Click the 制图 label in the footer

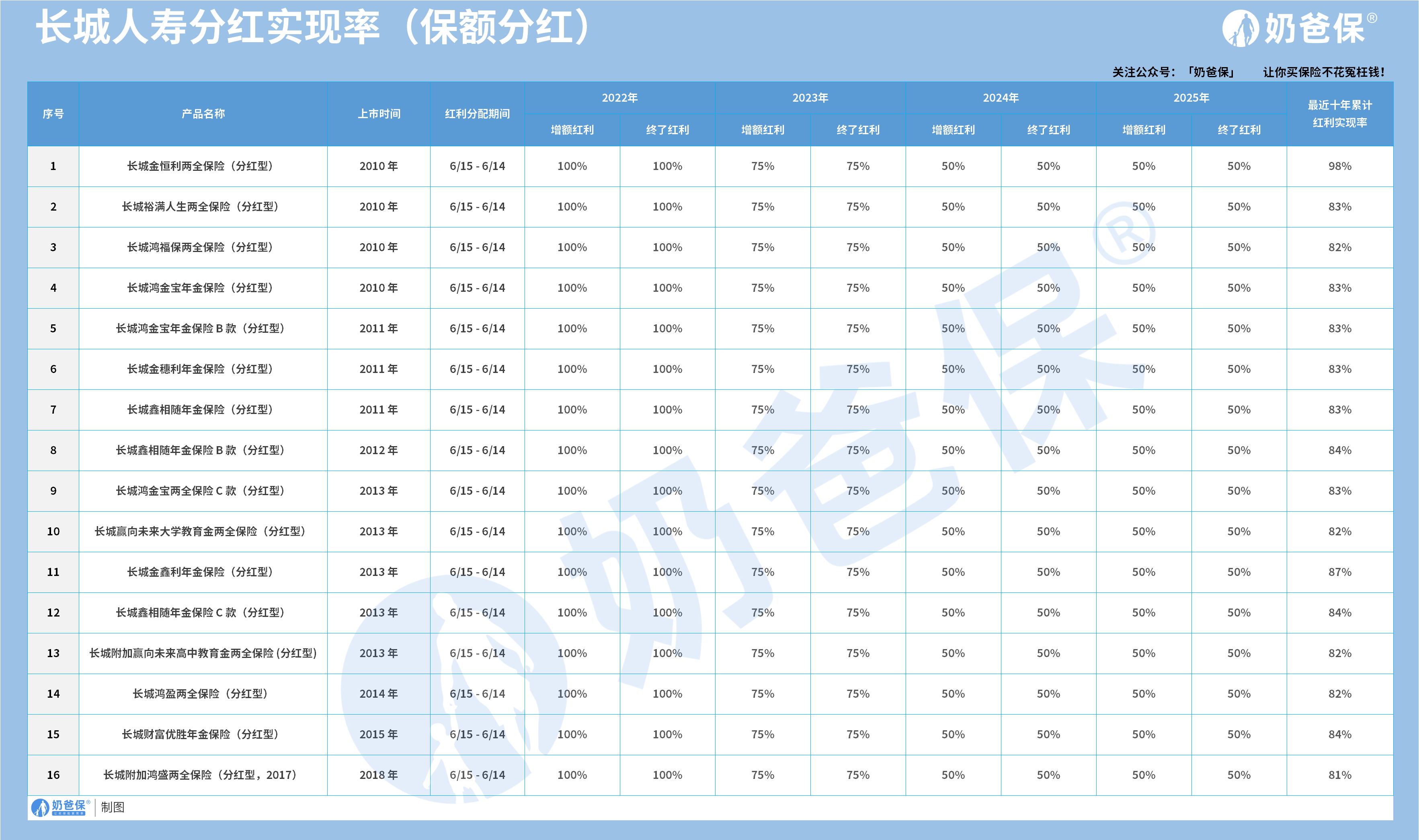coord(113,808)
